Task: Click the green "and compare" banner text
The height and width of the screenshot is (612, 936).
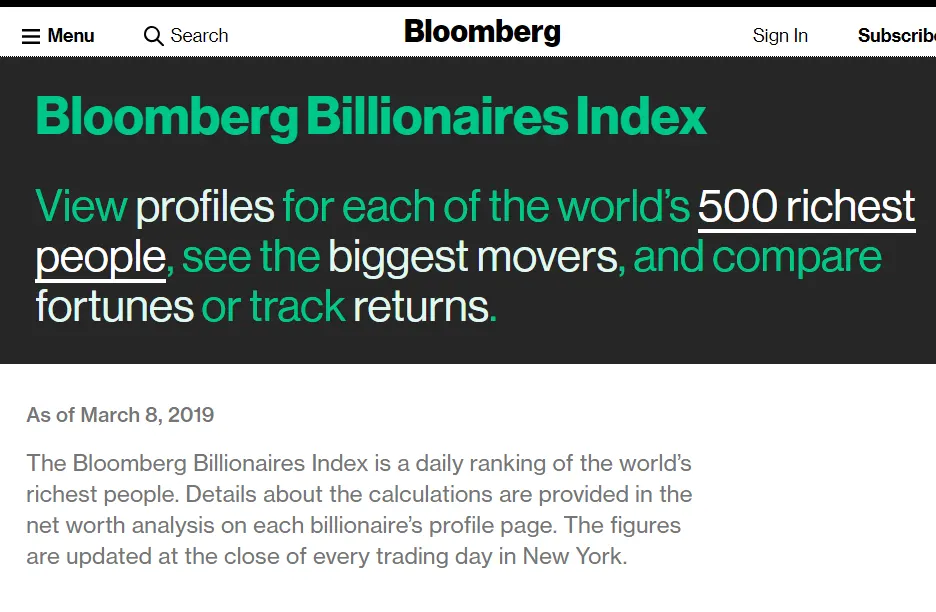Action: (757, 257)
